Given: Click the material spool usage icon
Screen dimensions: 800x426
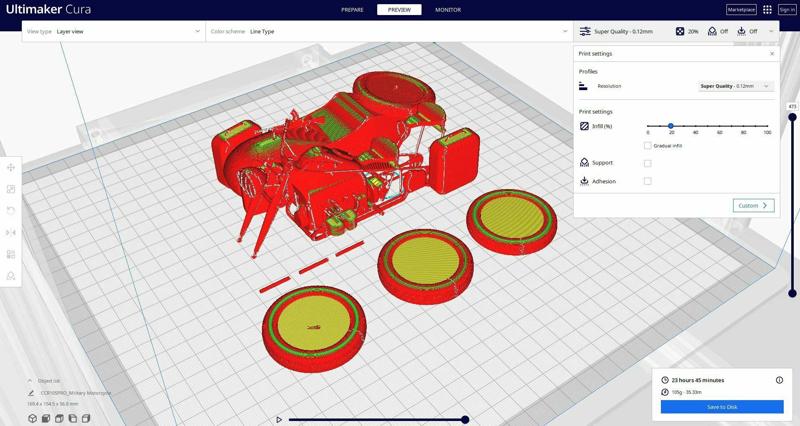Looking at the screenshot, I should click(664, 392).
